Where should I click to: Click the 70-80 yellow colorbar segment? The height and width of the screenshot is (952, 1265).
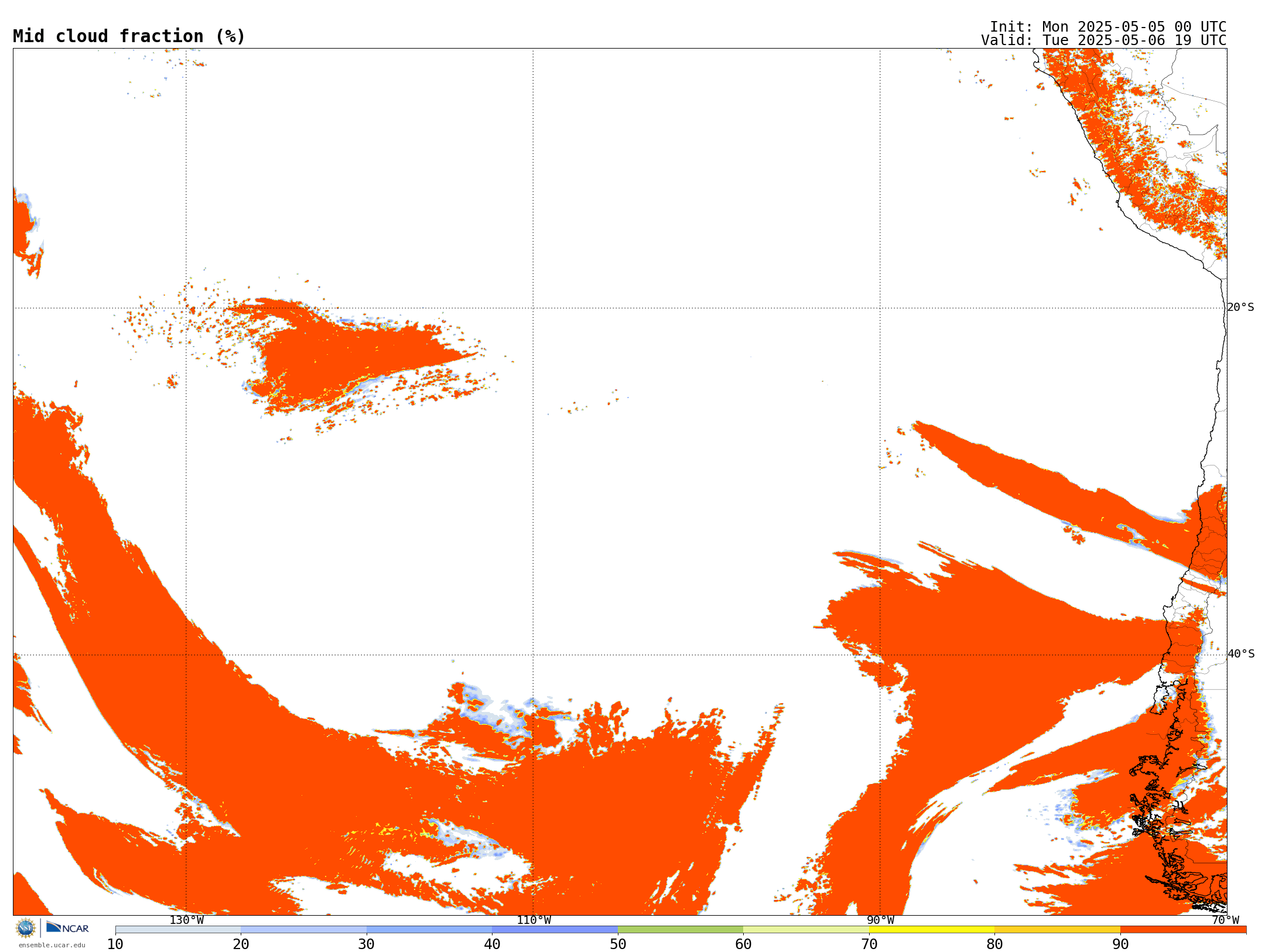point(932,930)
